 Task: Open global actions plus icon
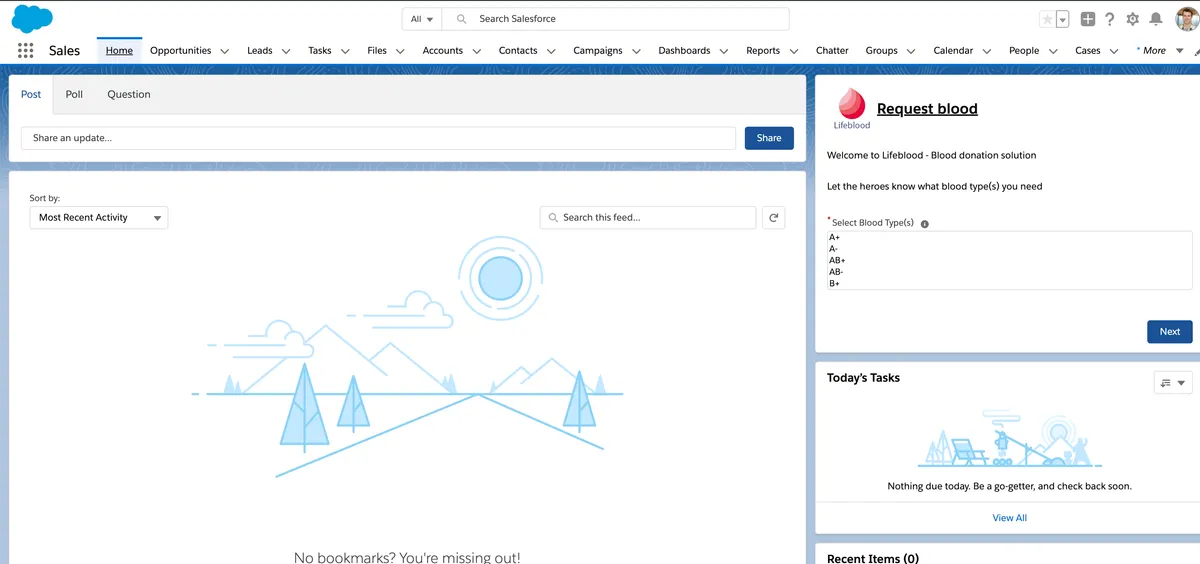(1088, 19)
